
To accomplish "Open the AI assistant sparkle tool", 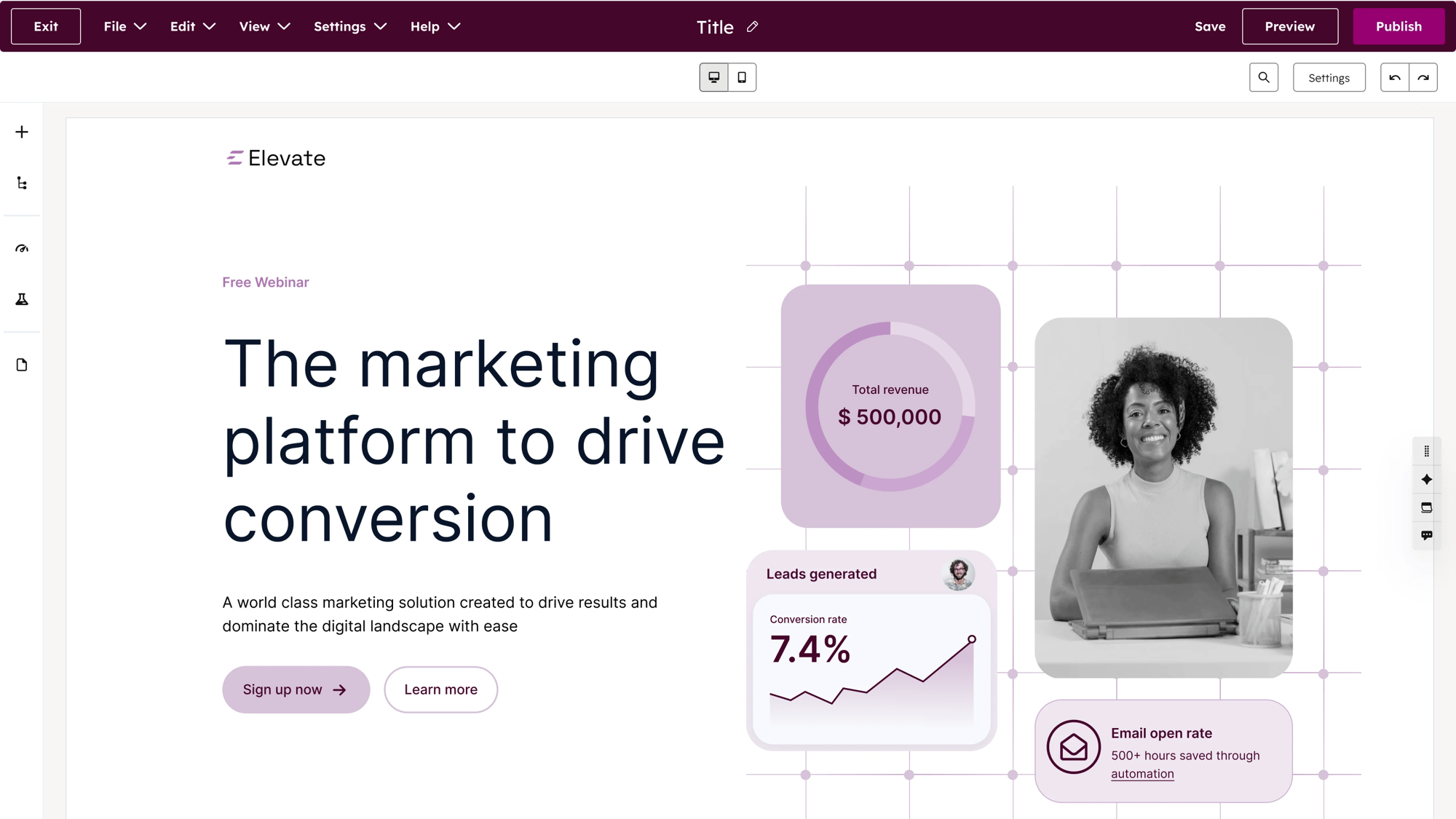I will tap(1427, 479).
